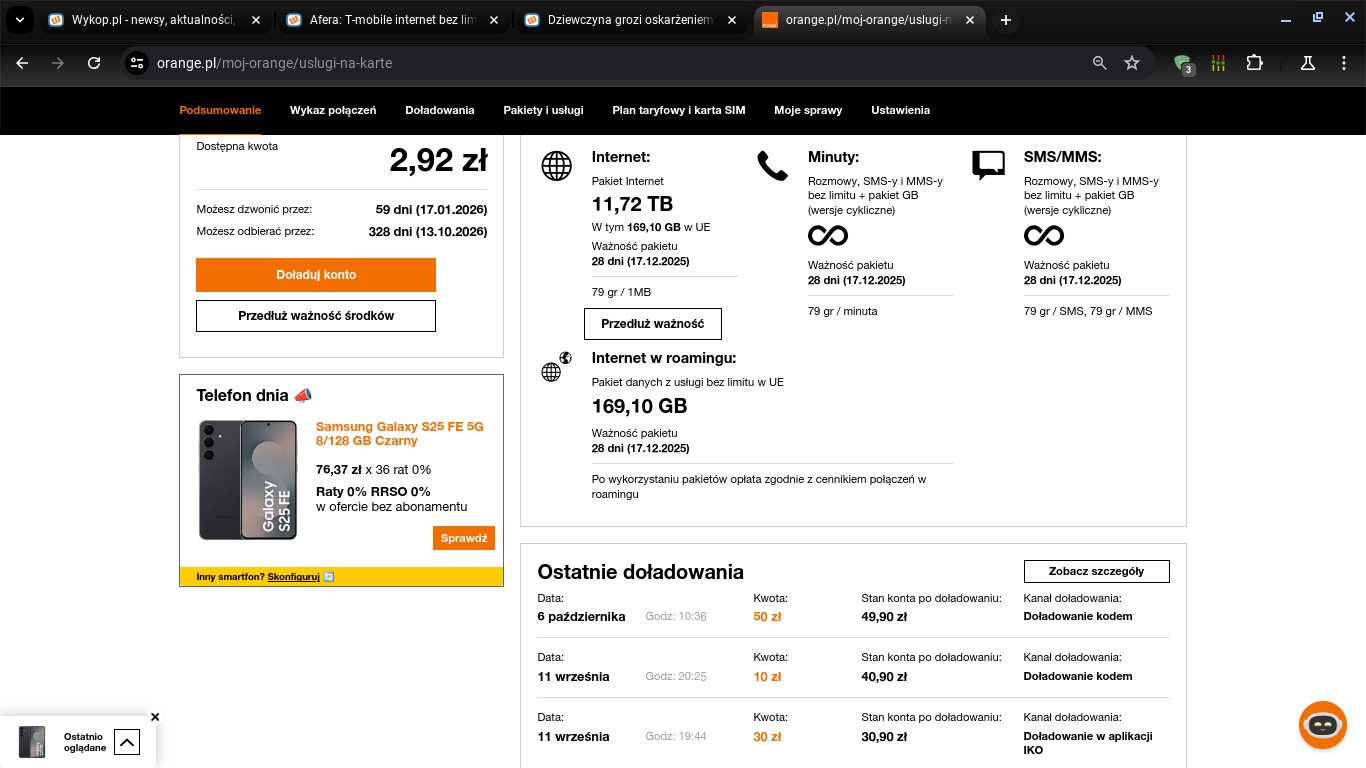Open the Chrome Labs flask icon

pyautogui.click(x=1307, y=63)
